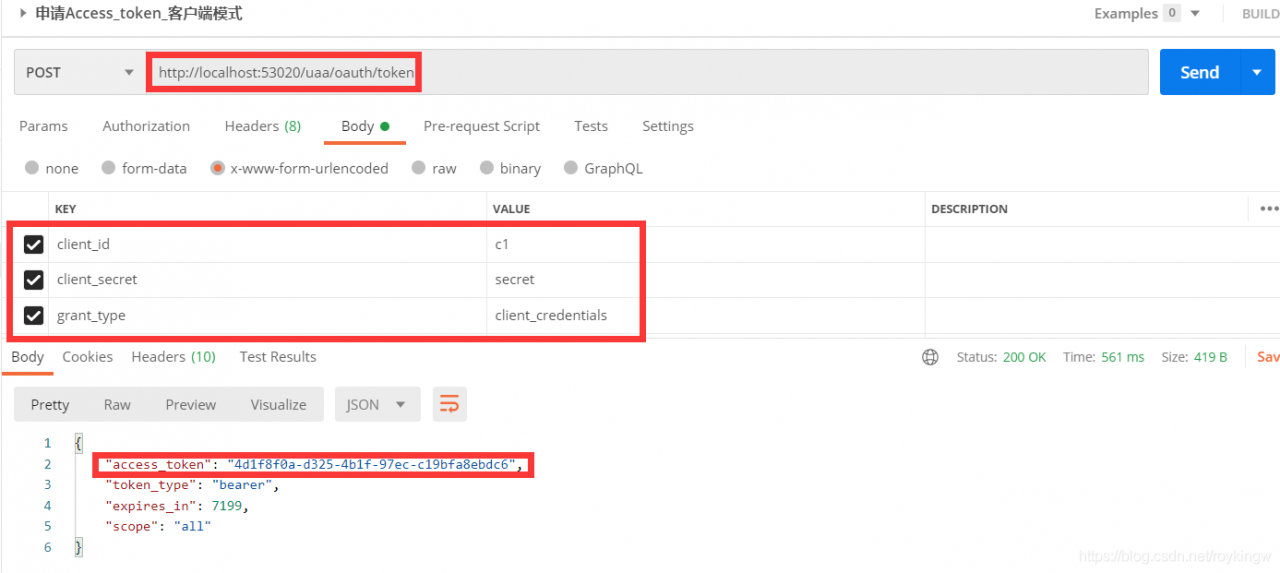Open the three-dots column options menu

click(1268, 209)
